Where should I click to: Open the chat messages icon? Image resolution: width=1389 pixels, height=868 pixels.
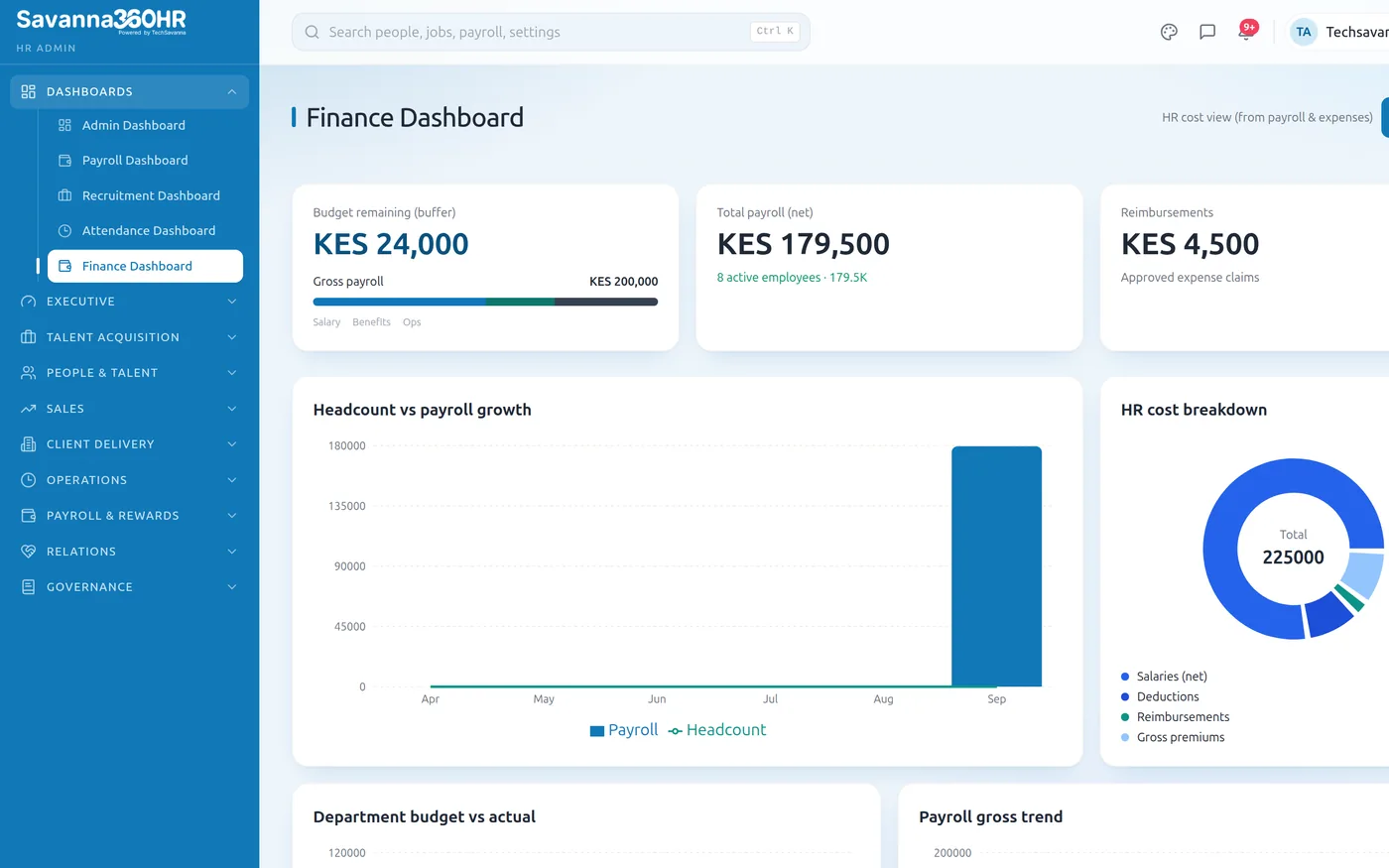point(1207,32)
